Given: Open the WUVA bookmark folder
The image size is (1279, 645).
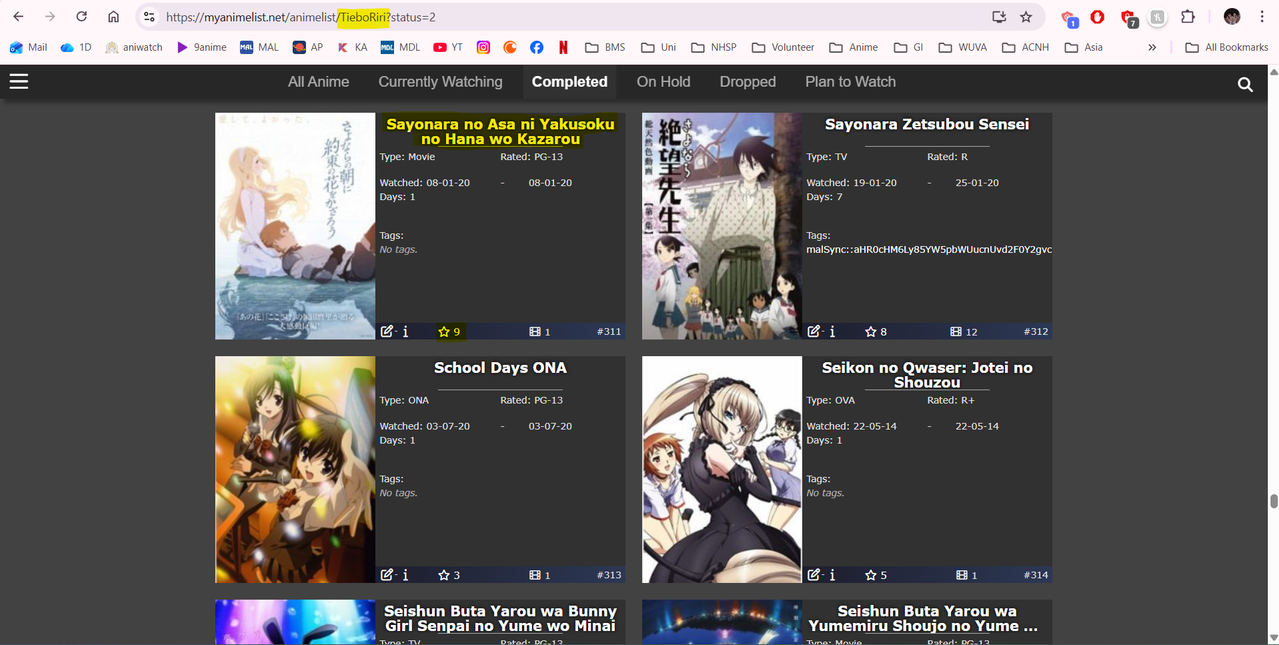Looking at the screenshot, I should point(962,47).
